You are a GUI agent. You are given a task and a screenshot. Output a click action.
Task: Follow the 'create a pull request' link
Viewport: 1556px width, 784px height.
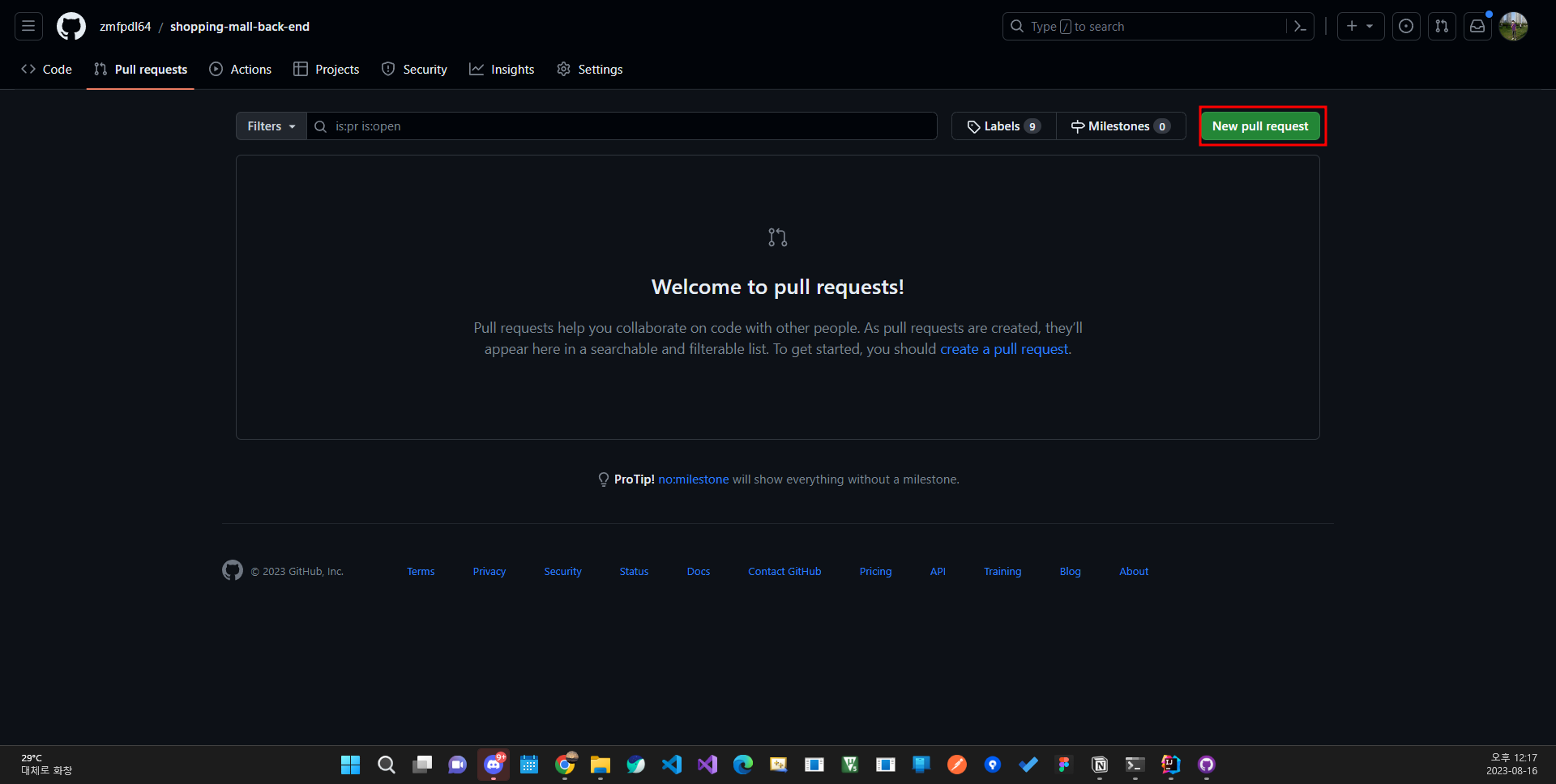tap(1004, 349)
